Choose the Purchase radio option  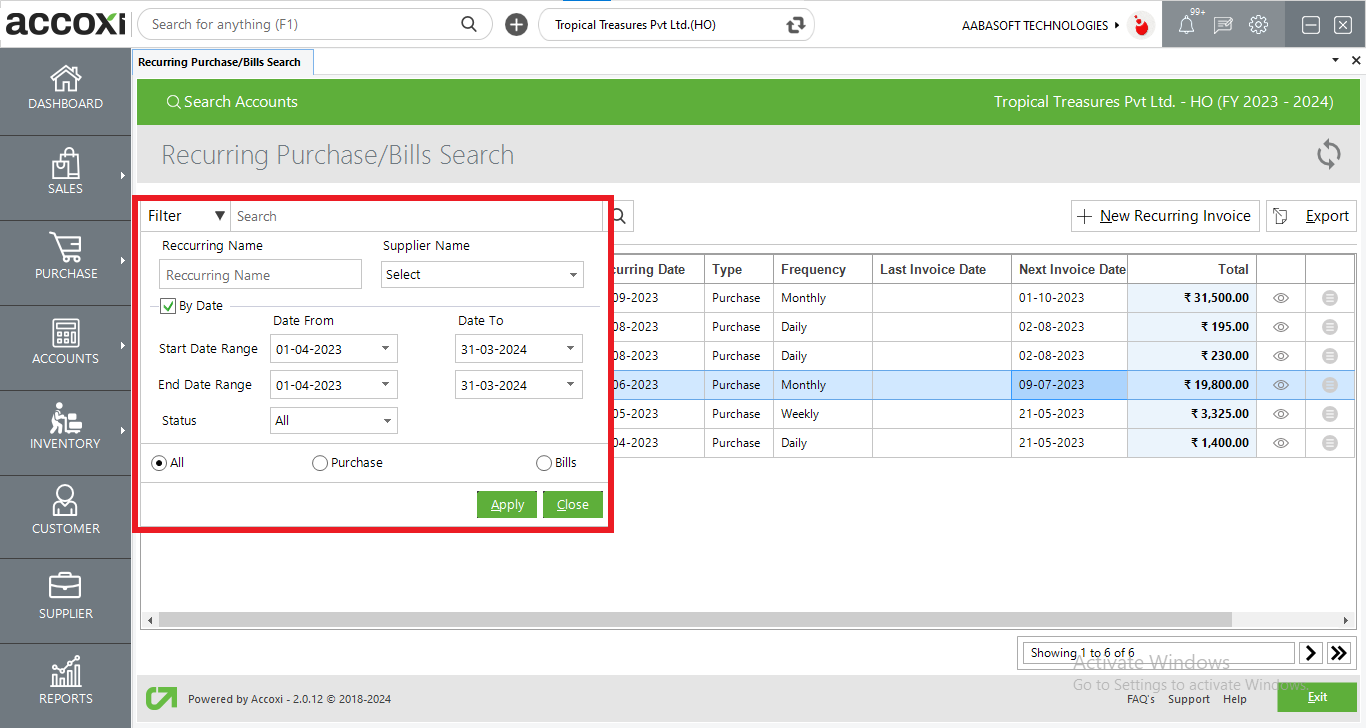tap(319, 462)
